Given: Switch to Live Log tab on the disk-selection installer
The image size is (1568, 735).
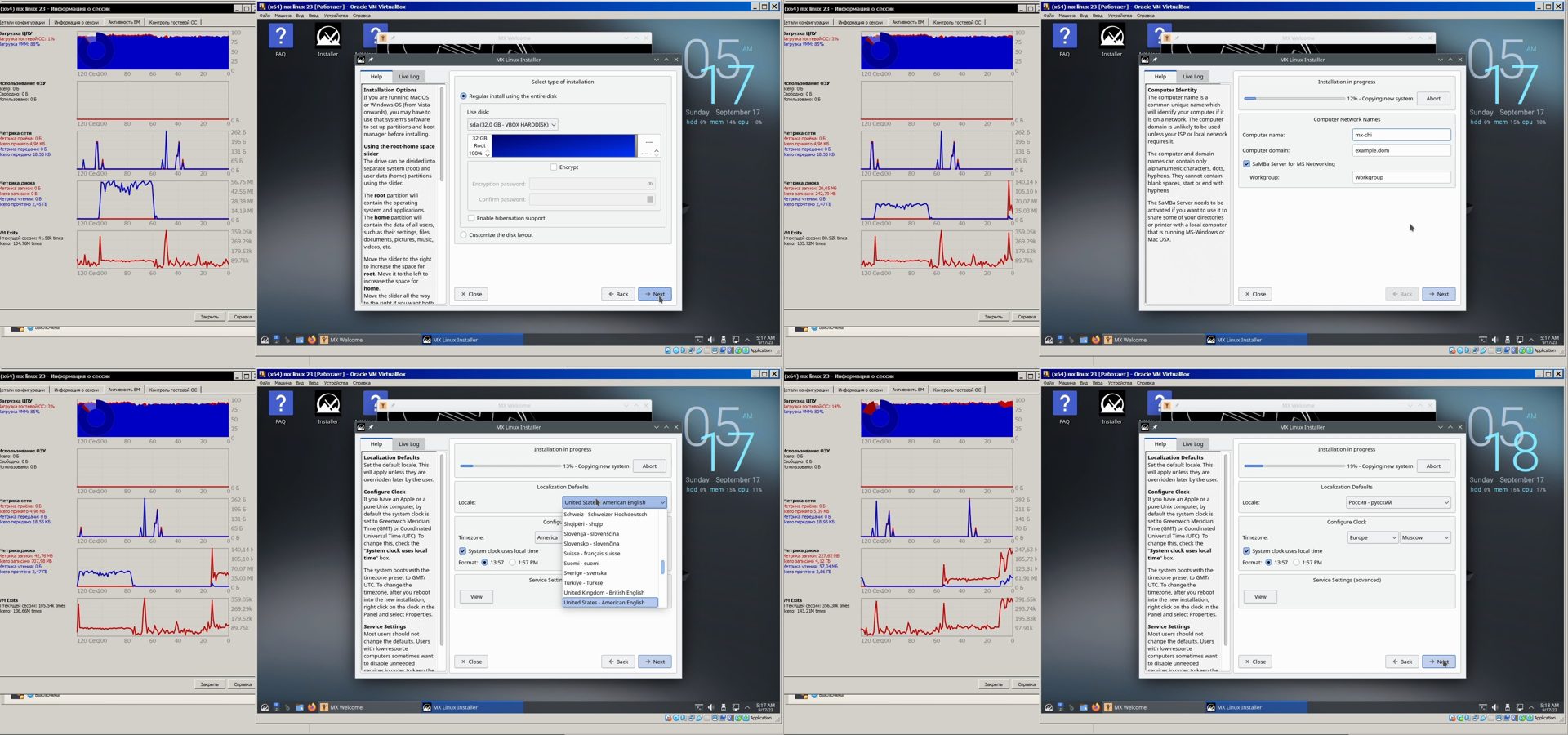Looking at the screenshot, I should click(409, 77).
